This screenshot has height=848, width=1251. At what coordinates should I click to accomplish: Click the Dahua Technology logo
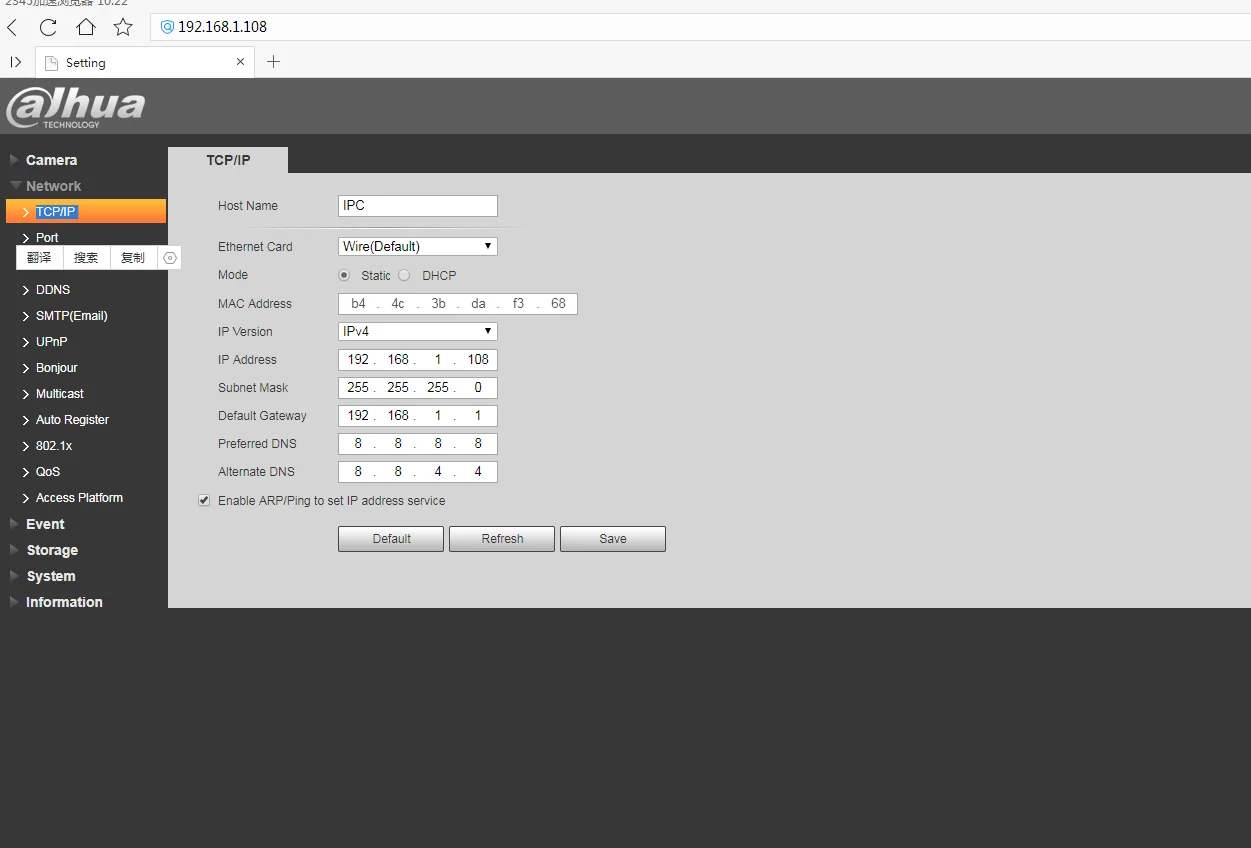76,107
